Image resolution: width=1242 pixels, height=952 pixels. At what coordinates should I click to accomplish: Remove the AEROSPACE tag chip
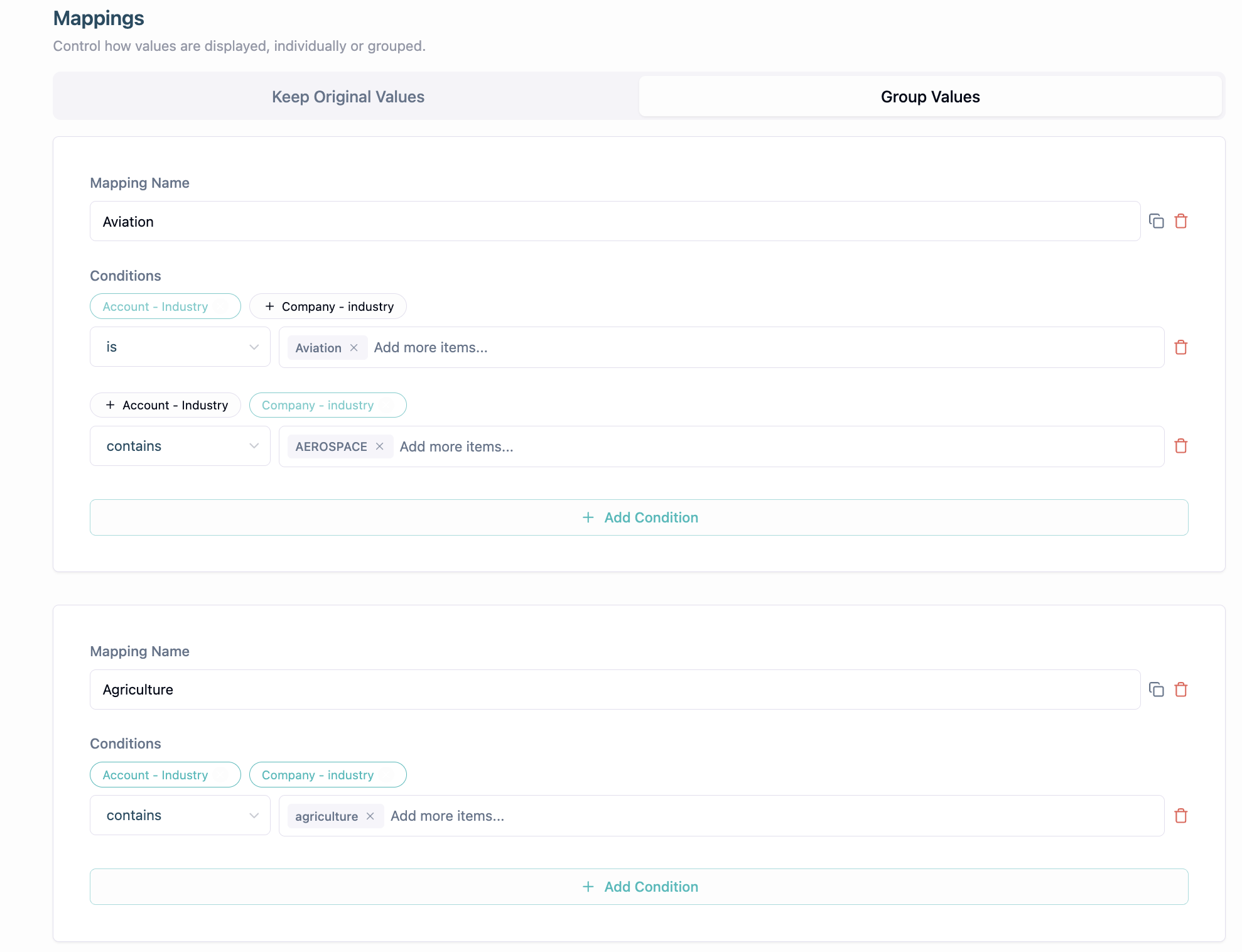(x=379, y=446)
